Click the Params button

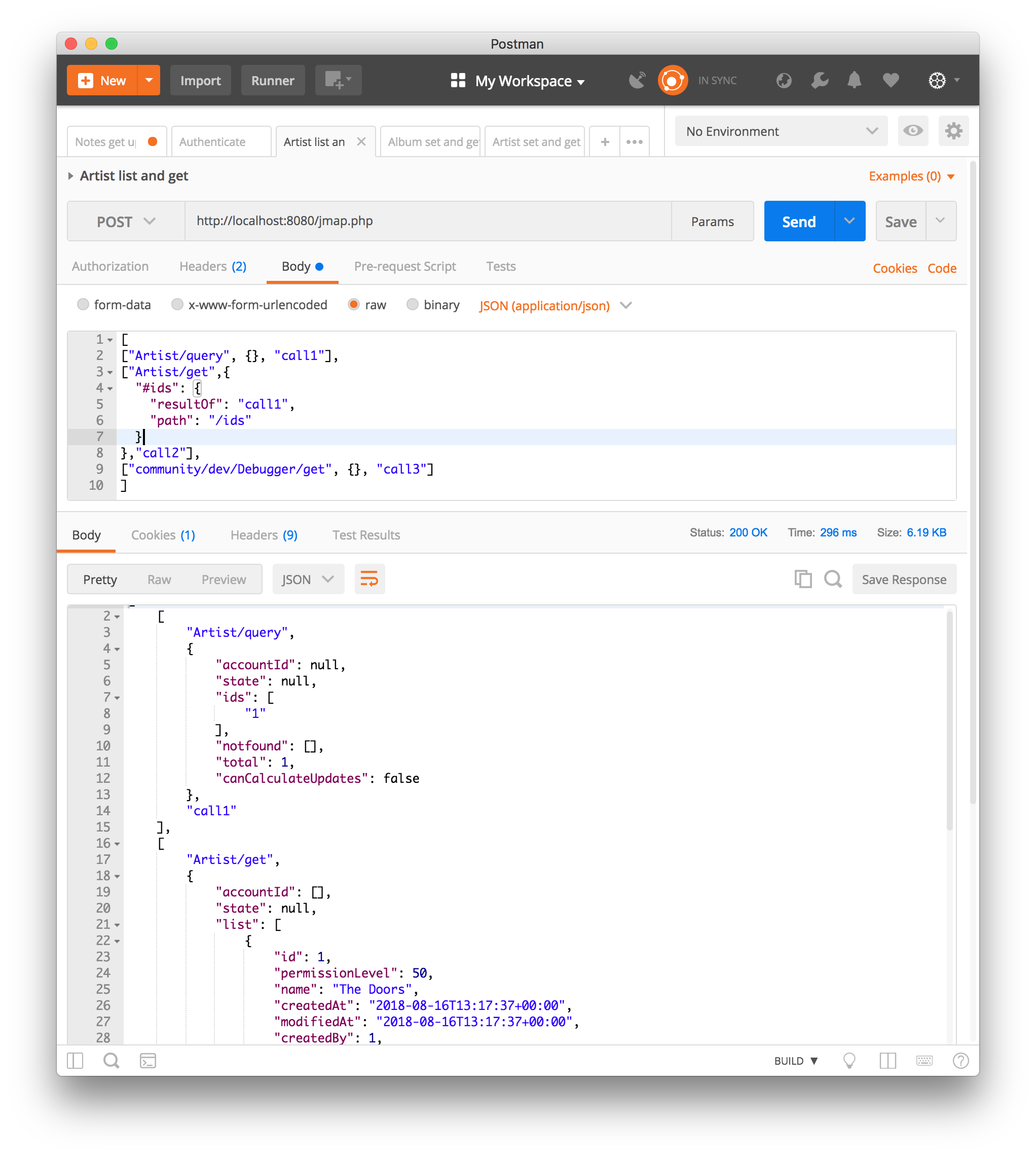coord(712,222)
